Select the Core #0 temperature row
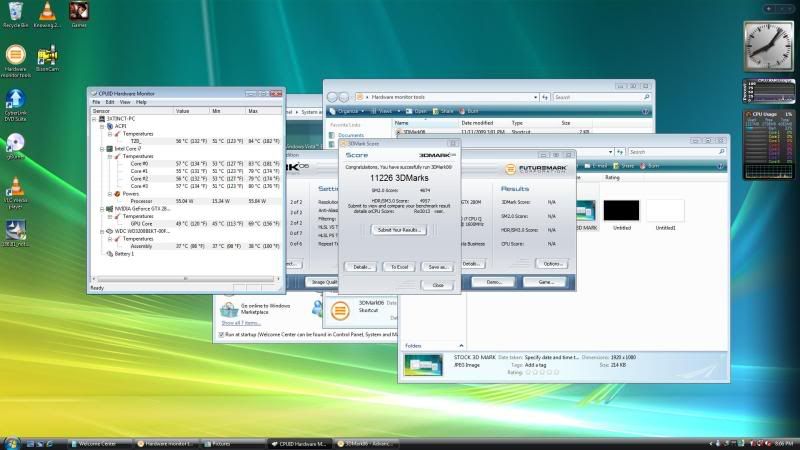Image resolution: width=800 pixels, height=450 pixels. (x=186, y=164)
